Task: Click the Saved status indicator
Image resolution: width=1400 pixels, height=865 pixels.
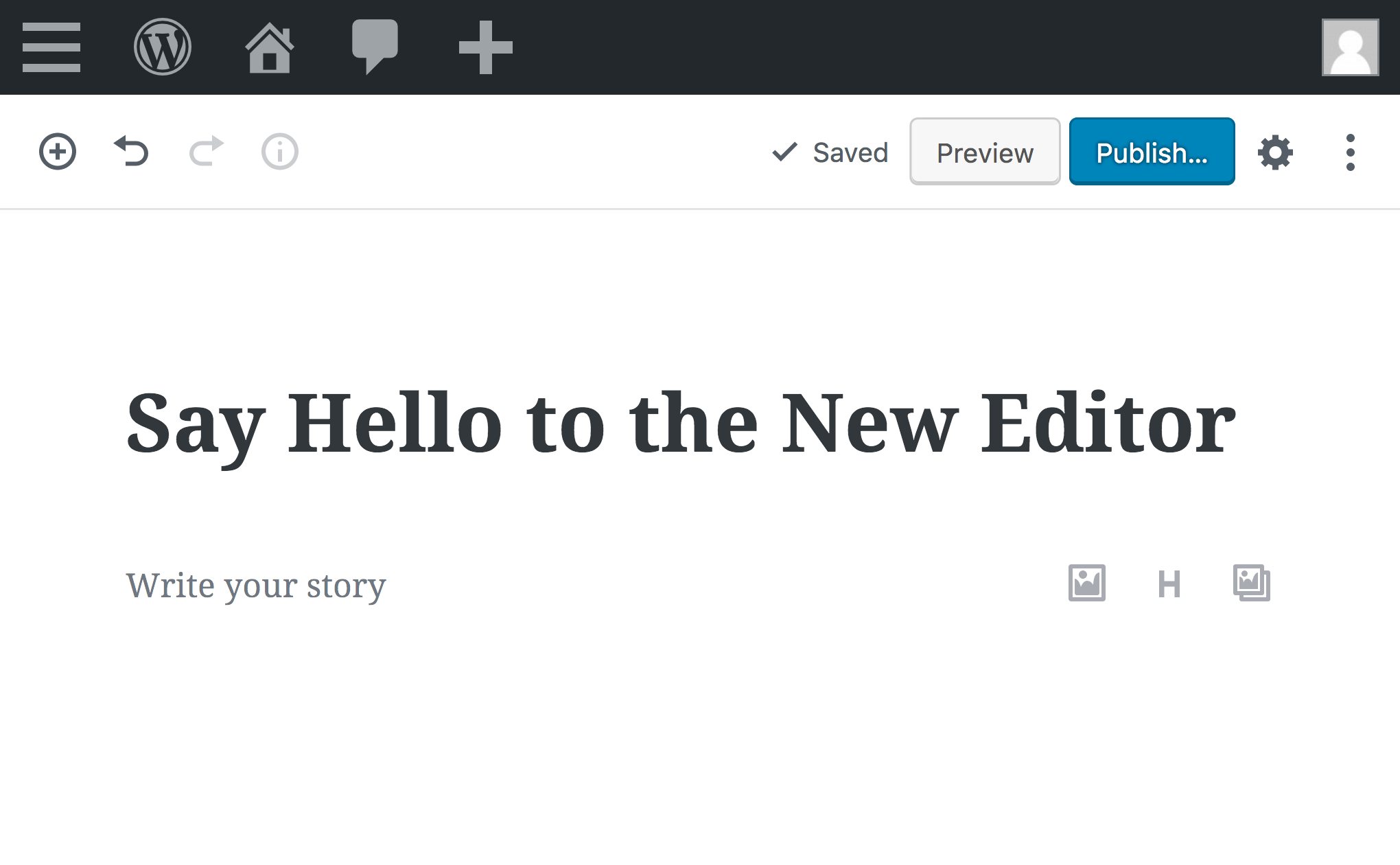Action: point(830,152)
